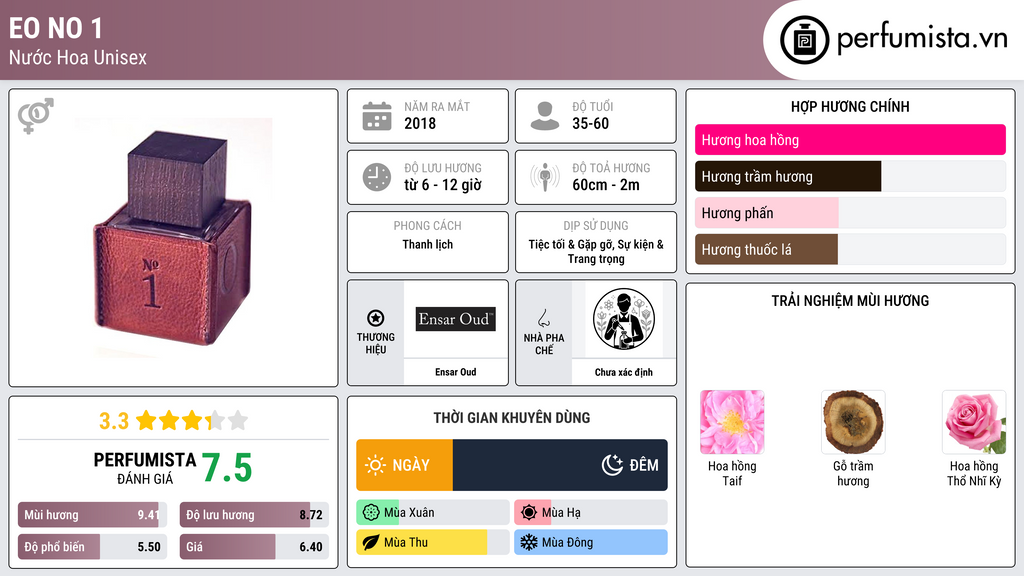The height and width of the screenshot is (576, 1024).
Task: Click the Hoa hồng Thổ Nhĩ Kỳ note image
Action: click(x=974, y=422)
